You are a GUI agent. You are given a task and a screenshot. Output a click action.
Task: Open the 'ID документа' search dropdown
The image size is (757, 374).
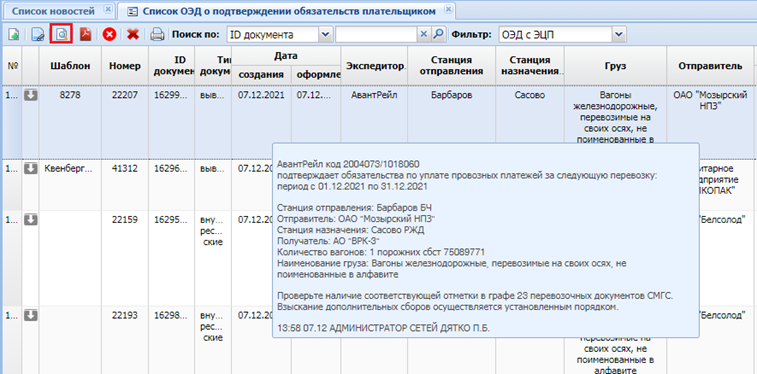tap(326, 34)
